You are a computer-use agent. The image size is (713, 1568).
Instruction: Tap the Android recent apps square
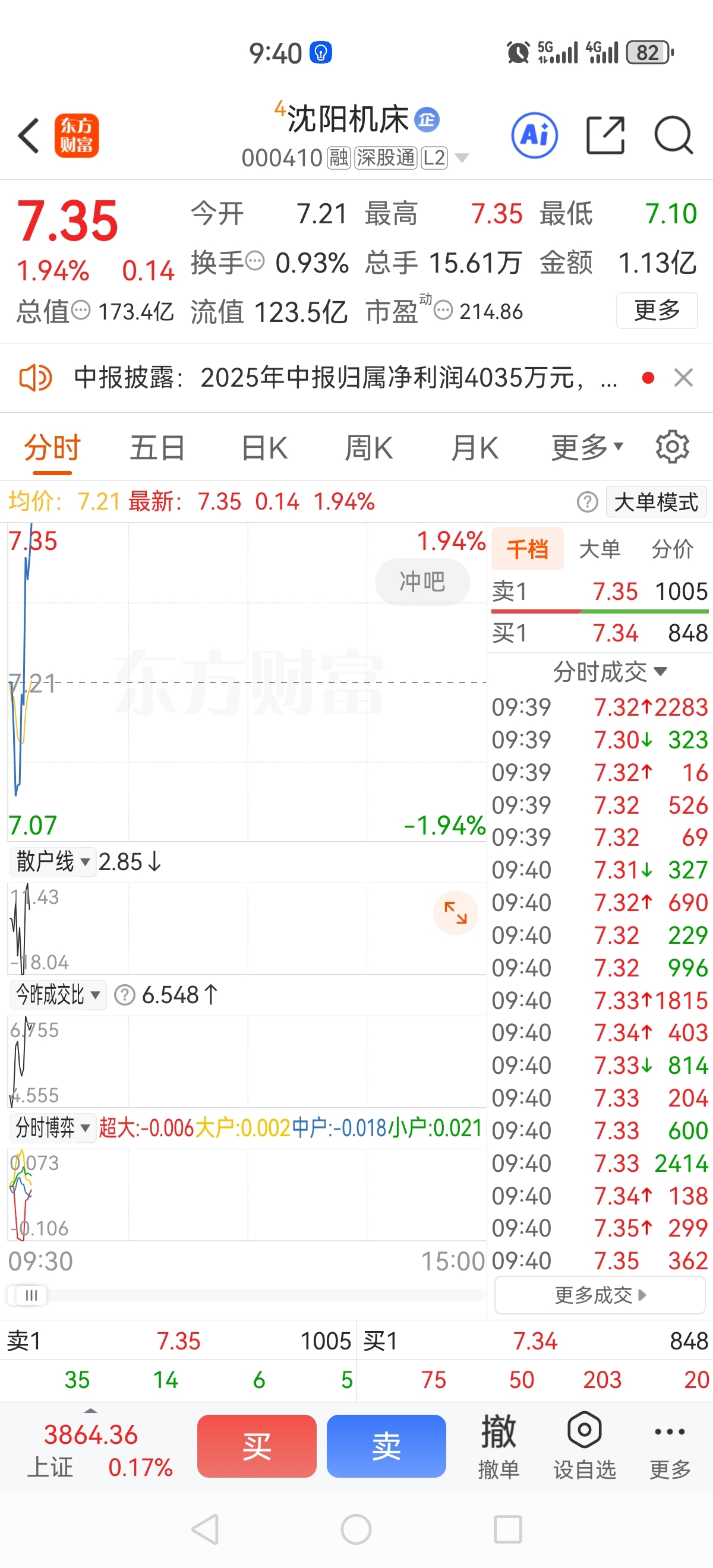pyautogui.click(x=508, y=1529)
